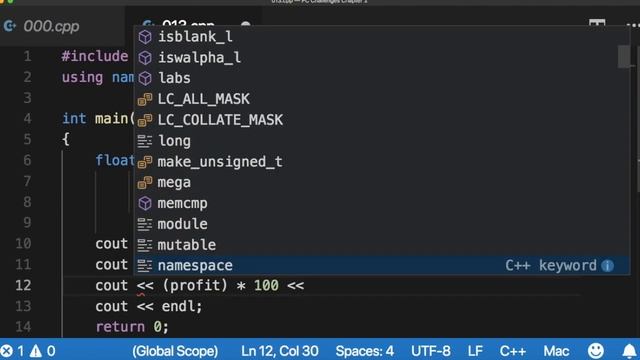Click the warnings triangle in status bar
640x360 pixels.
pos(42,351)
